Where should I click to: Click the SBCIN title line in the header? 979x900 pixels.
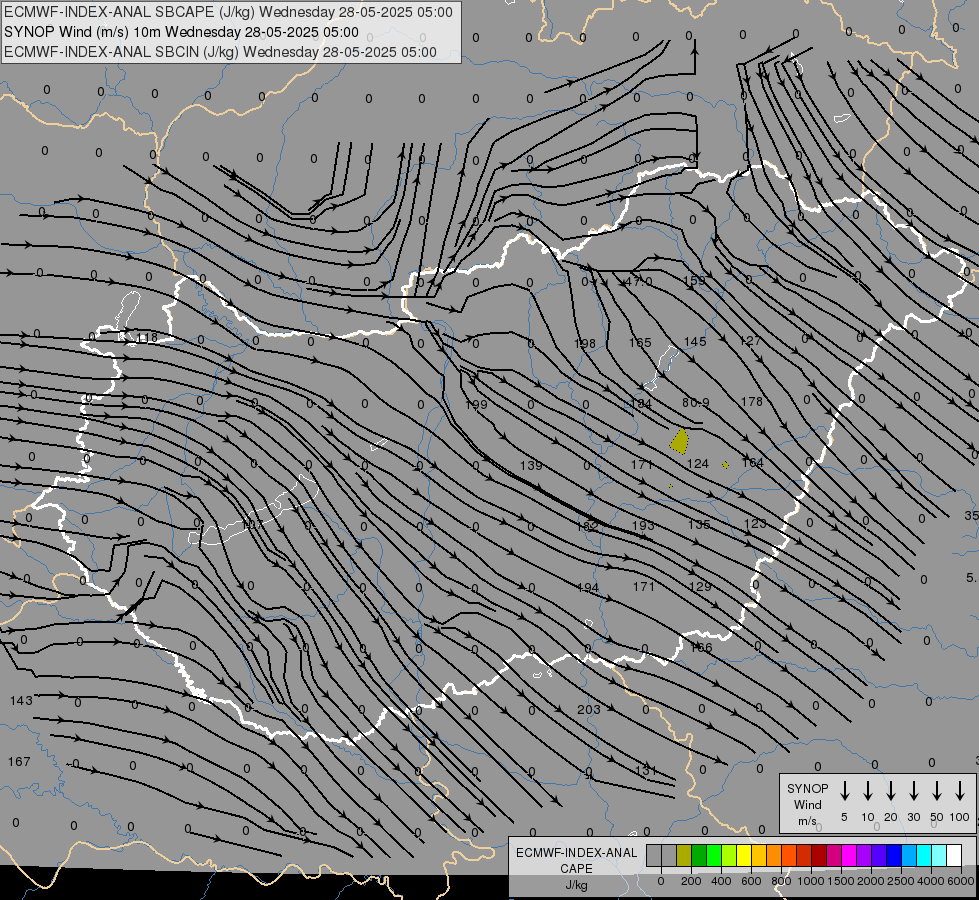pos(220,52)
